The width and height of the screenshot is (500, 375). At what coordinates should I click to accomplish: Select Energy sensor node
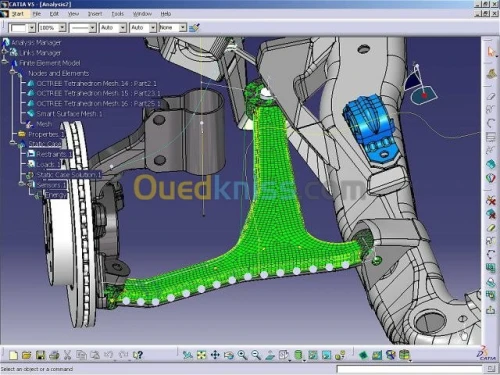[x=56, y=195]
